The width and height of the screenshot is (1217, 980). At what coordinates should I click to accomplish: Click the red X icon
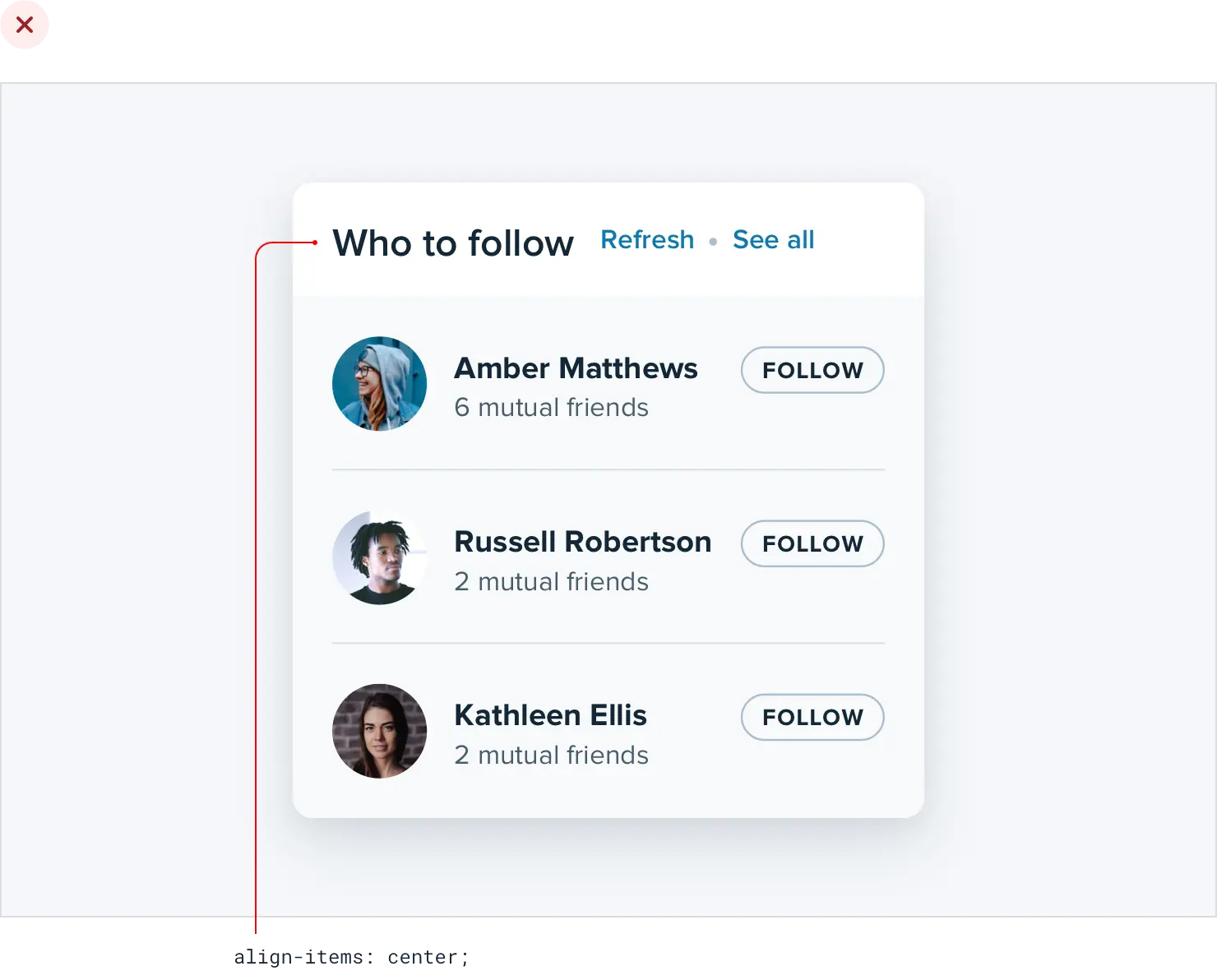[25, 25]
